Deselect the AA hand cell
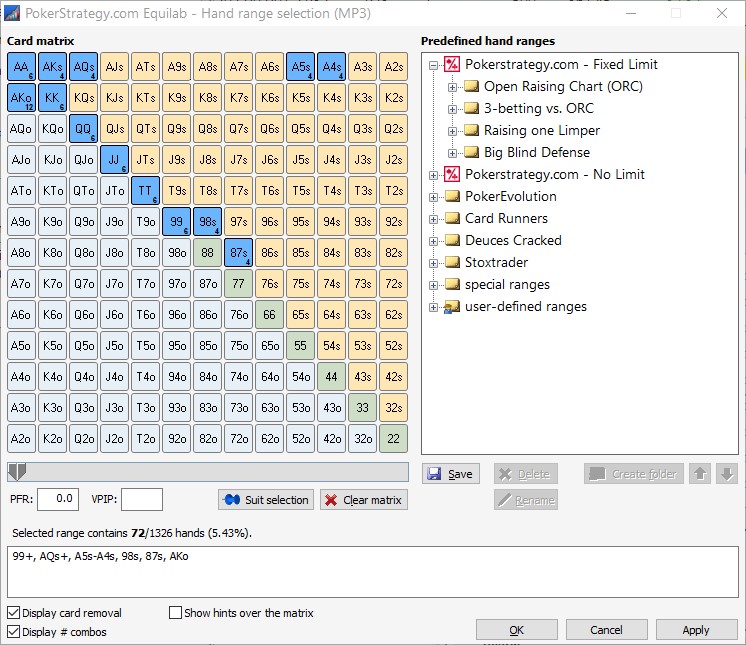This screenshot has width=746, height=645. [21, 67]
